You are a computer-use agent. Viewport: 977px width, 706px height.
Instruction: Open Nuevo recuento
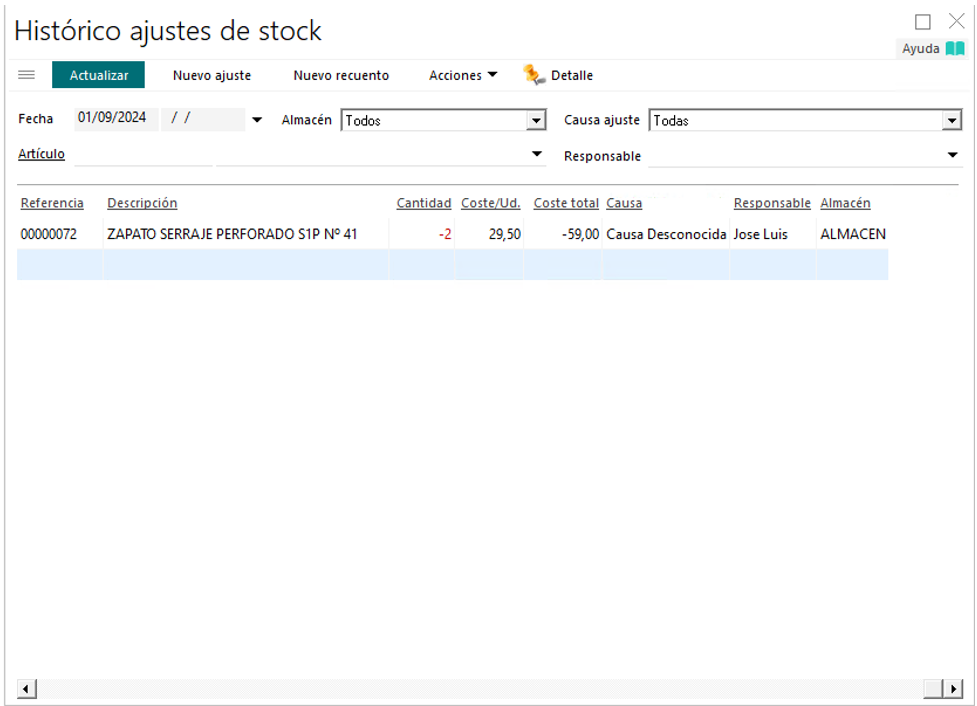(341, 75)
